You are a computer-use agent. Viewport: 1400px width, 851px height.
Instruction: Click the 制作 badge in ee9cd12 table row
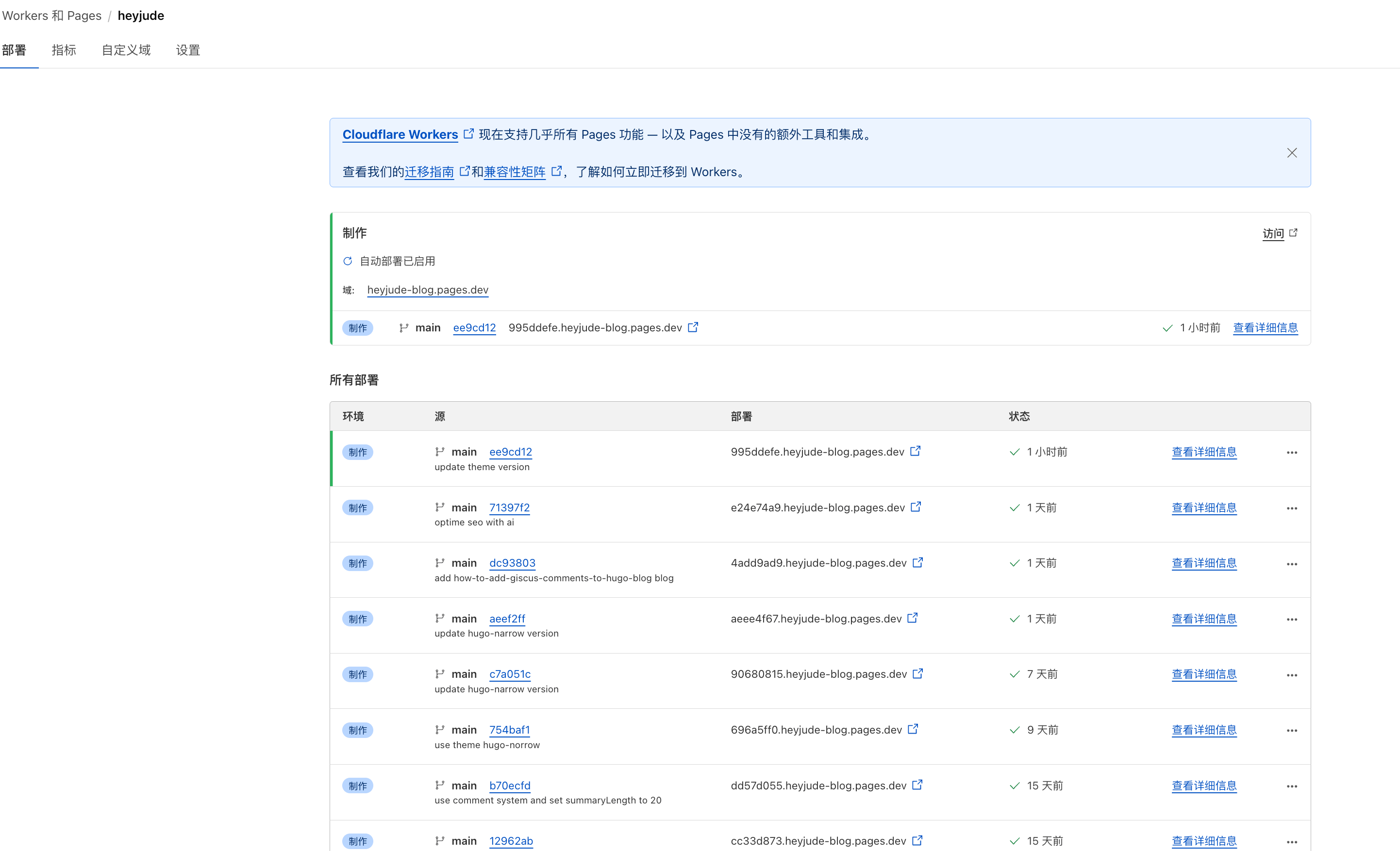[357, 453]
